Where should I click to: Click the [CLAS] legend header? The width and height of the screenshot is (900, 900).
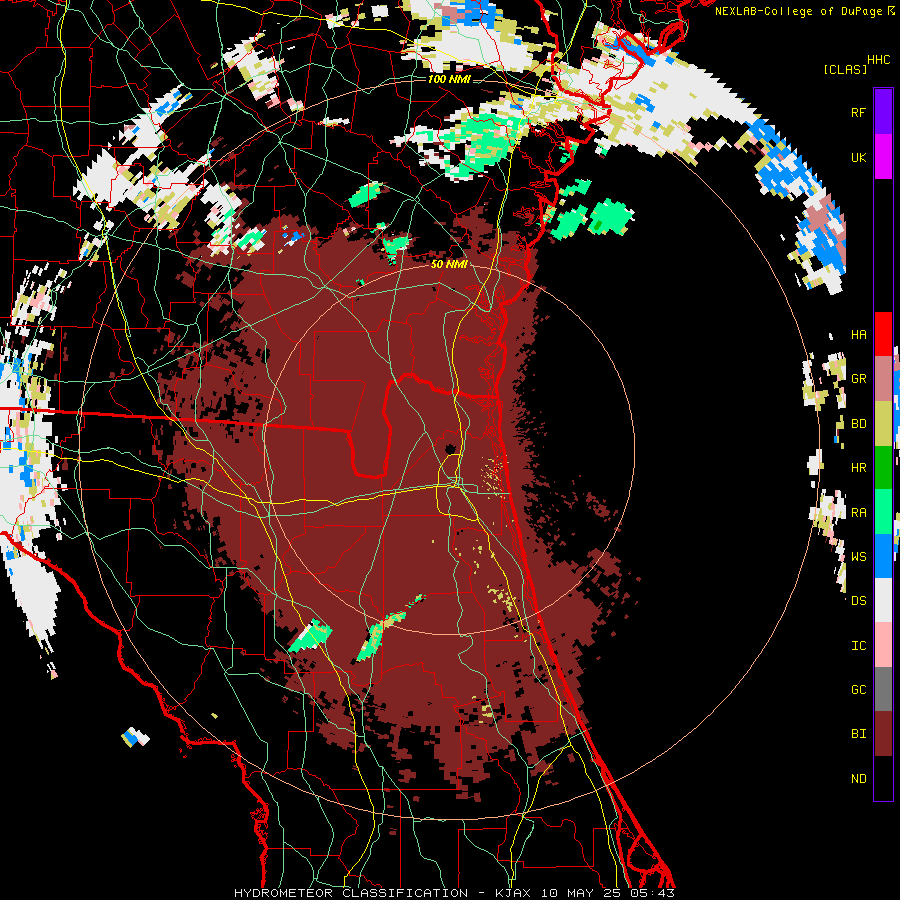click(845, 69)
